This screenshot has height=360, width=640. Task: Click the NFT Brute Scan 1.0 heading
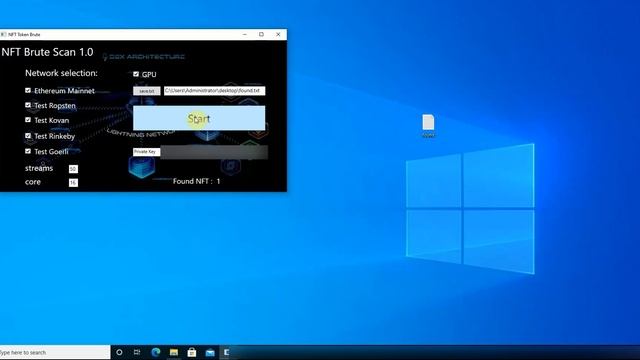[47, 52]
